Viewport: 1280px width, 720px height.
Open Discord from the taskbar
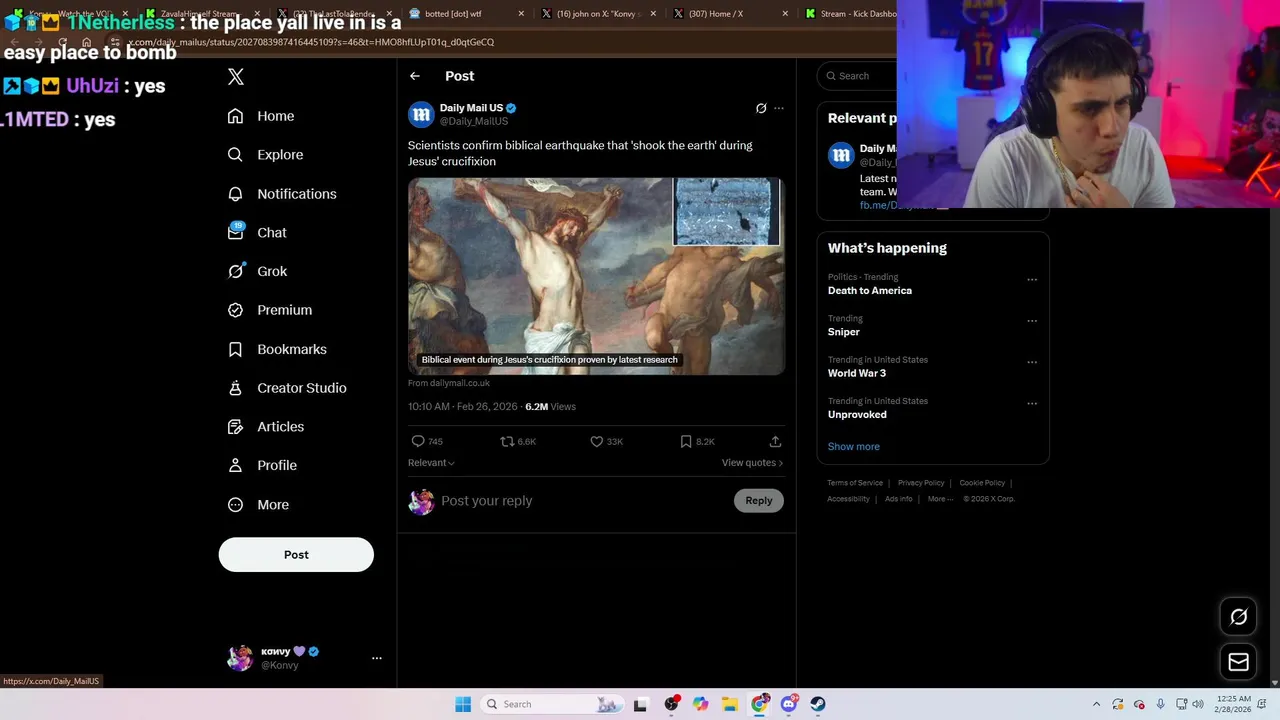point(789,704)
